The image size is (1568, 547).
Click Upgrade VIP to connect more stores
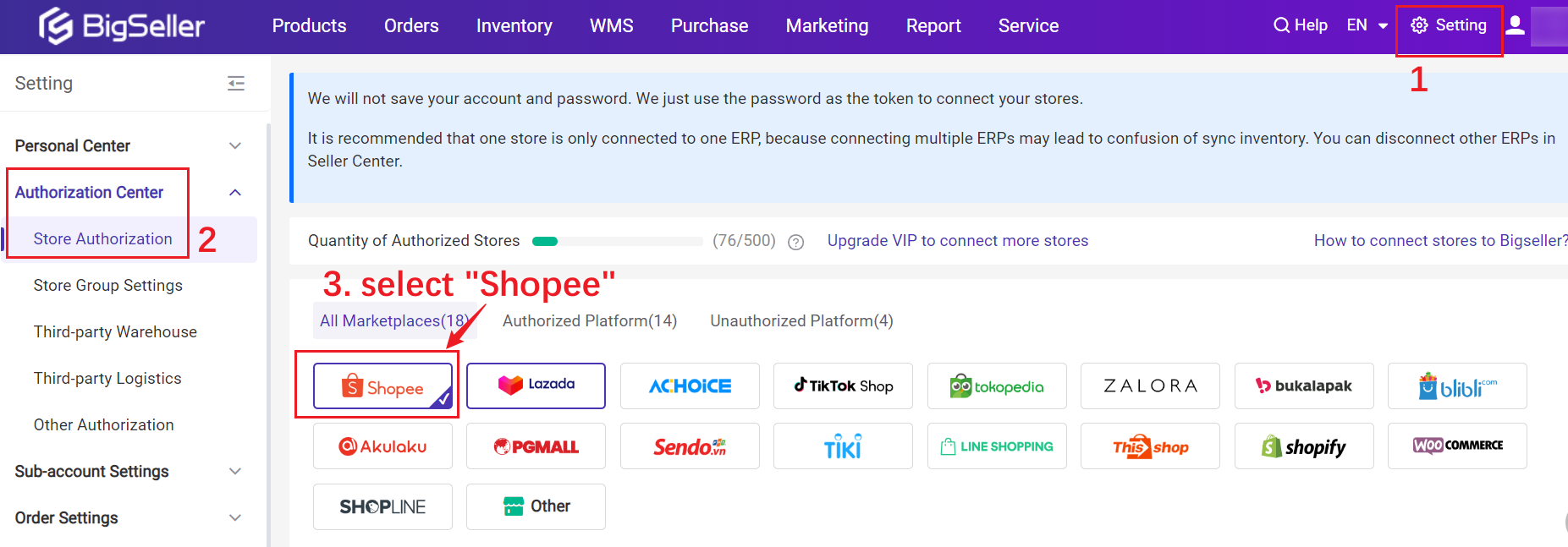click(958, 241)
